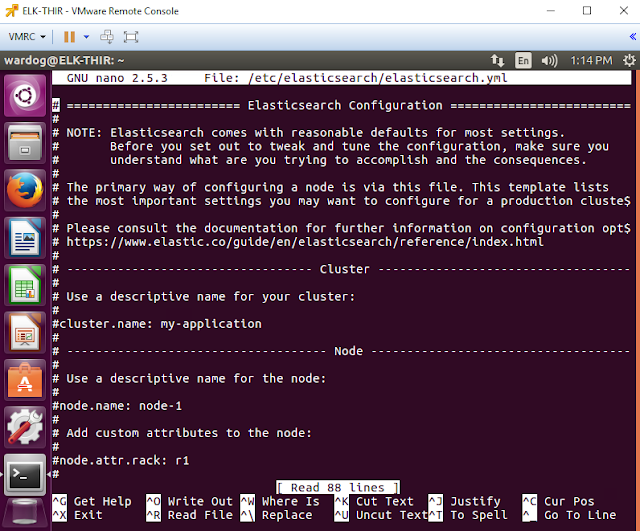Click the #cluster.name: my-application line
Viewport: 640px width, 531px height.
pos(157,324)
